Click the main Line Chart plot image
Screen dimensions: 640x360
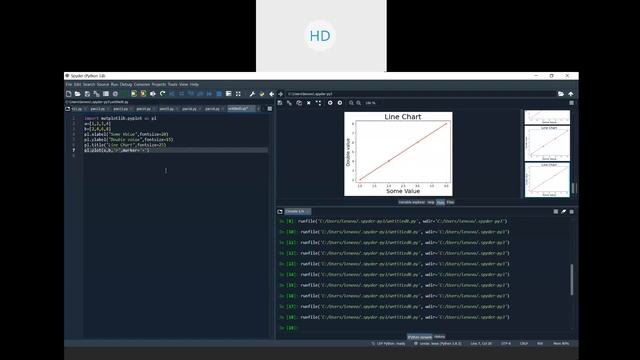(398, 154)
